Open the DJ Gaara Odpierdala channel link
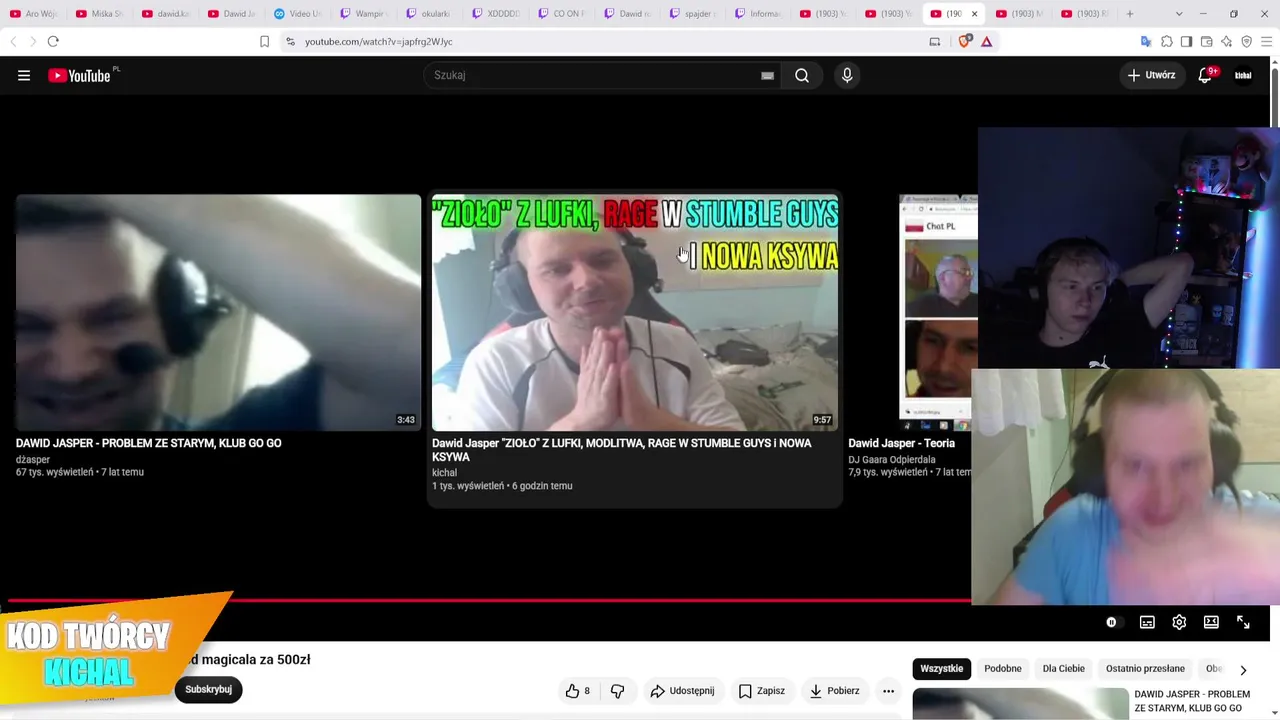Viewport: 1280px width, 720px height. coord(892,460)
